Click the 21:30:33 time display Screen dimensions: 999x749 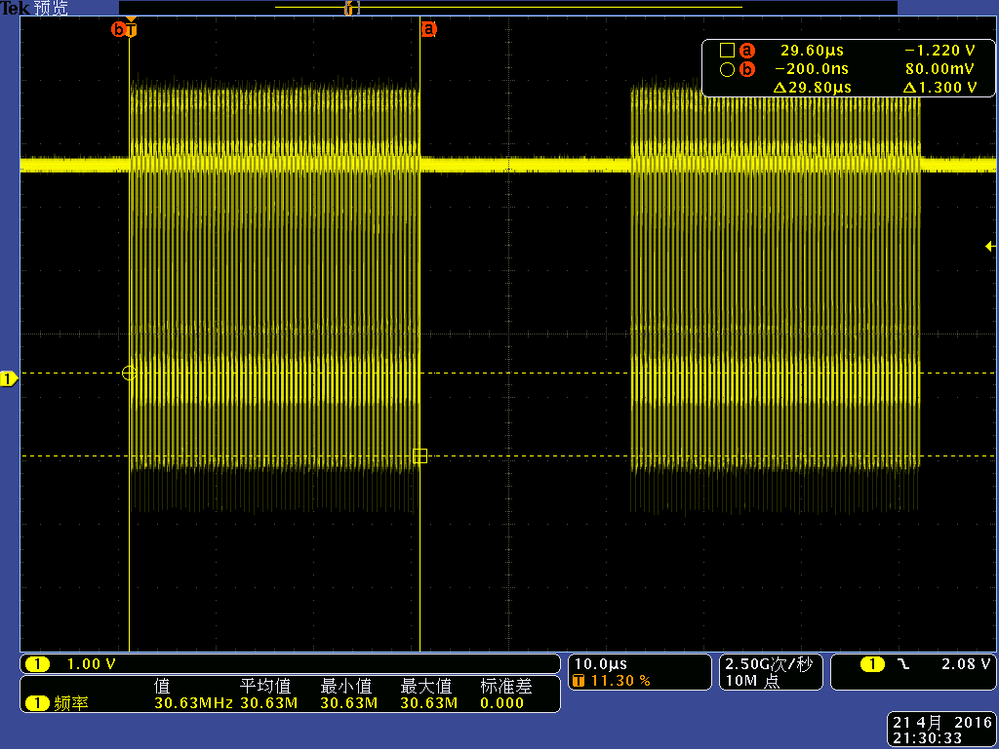[926, 738]
